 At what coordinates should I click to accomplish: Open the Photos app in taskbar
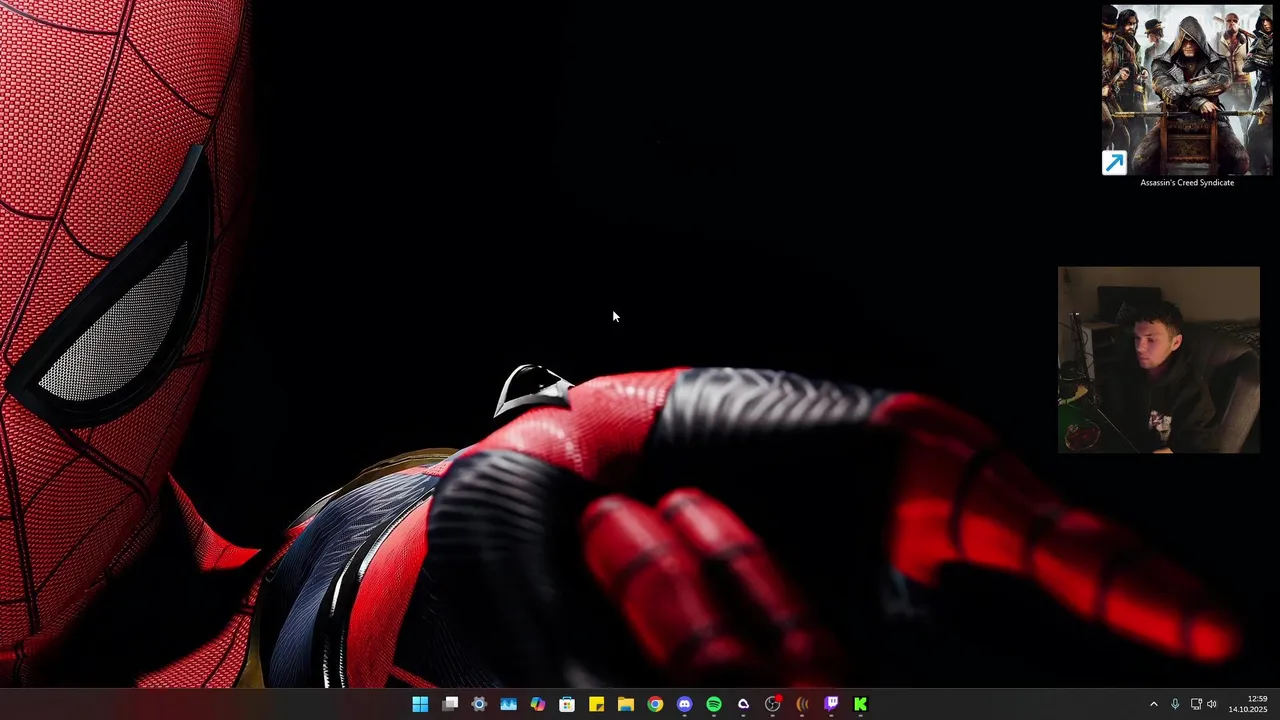coord(508,704)
